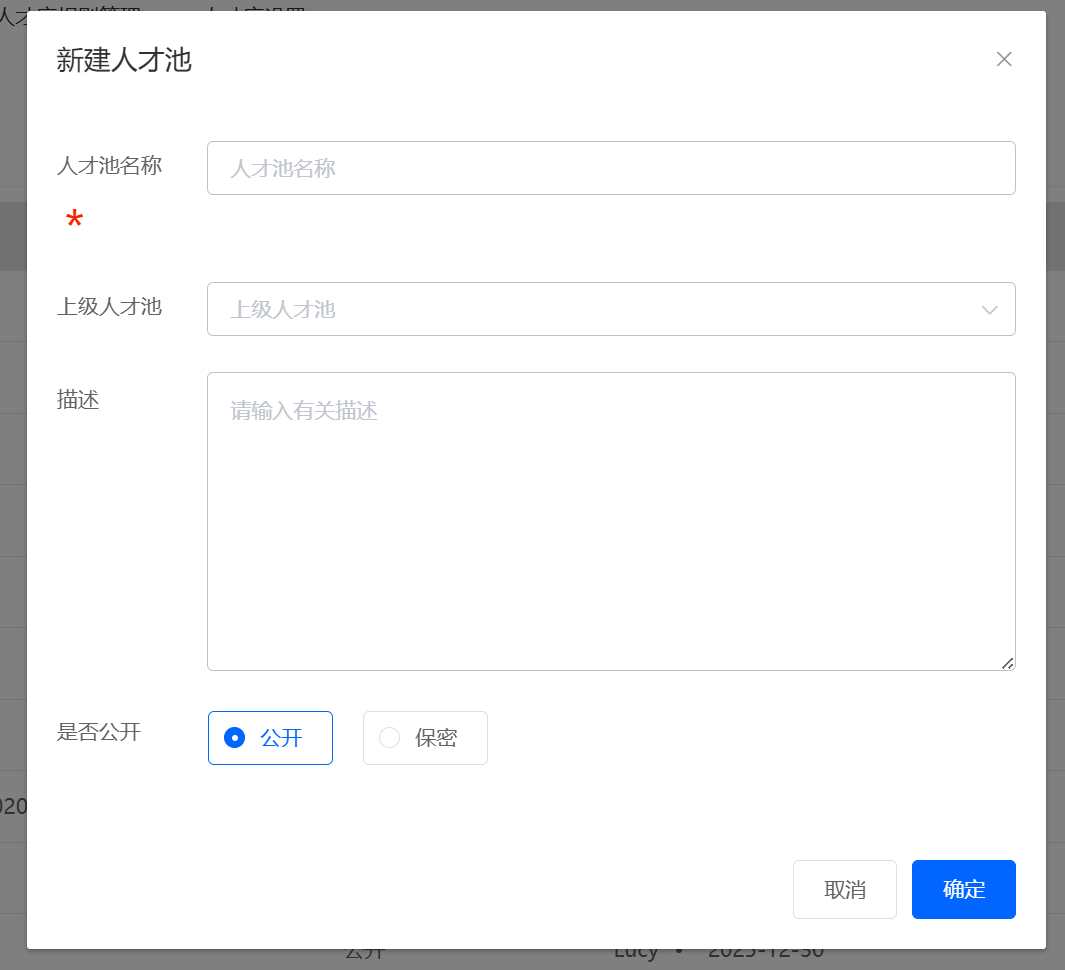
Task: Click the 是否公开 label
Action: (x=99, y=732)
